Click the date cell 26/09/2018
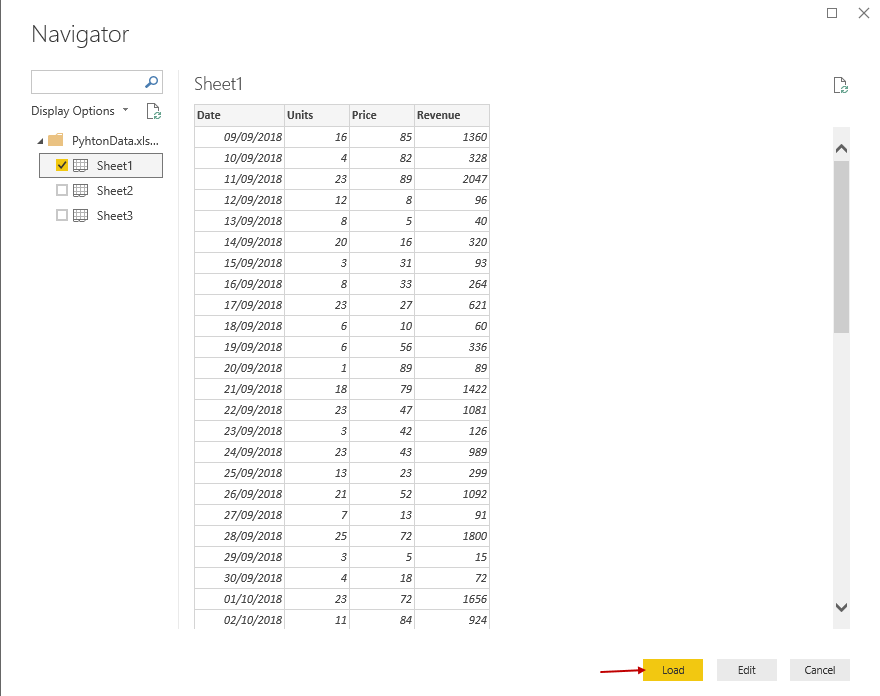 pos(240,494)
